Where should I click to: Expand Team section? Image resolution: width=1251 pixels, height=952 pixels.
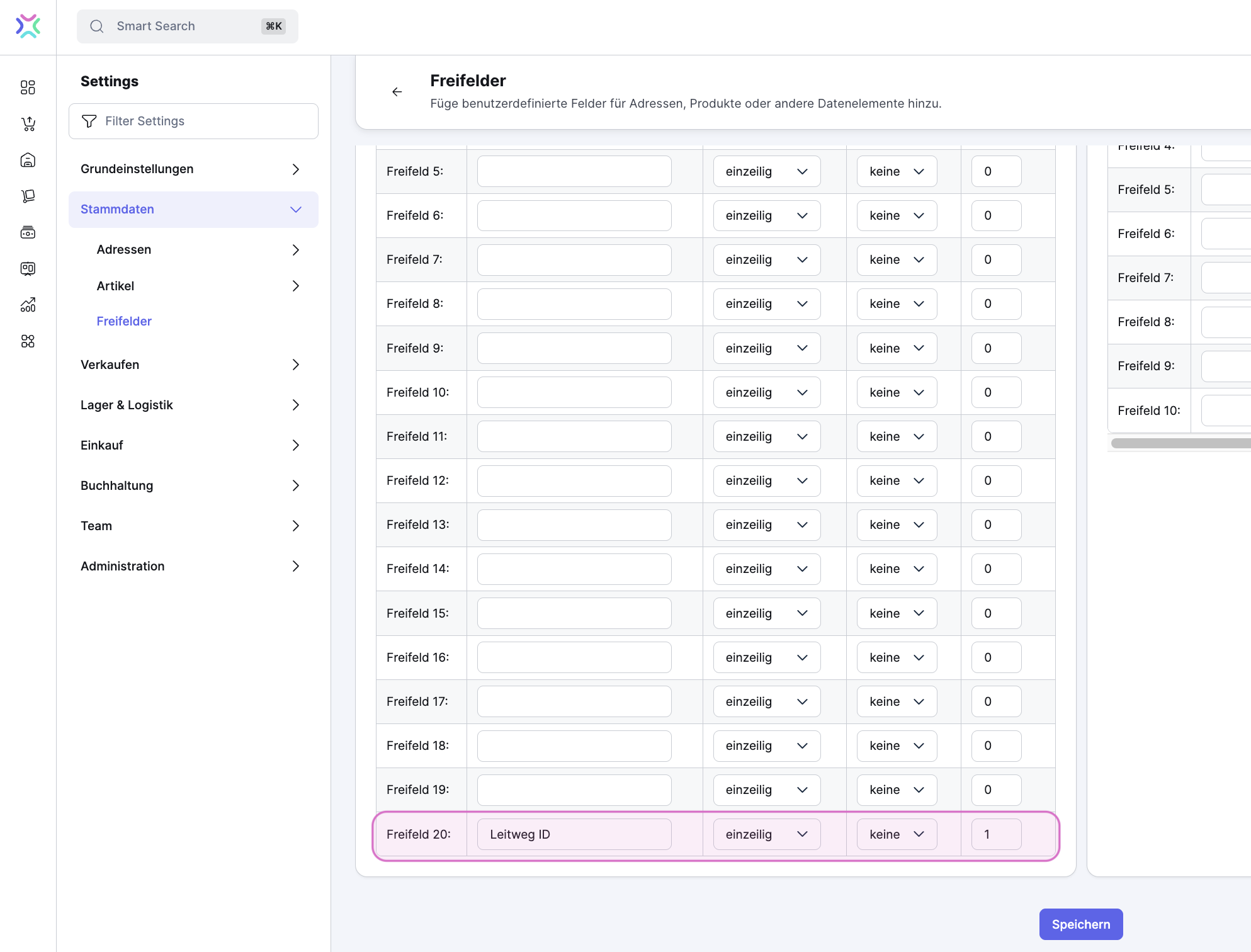193,526
